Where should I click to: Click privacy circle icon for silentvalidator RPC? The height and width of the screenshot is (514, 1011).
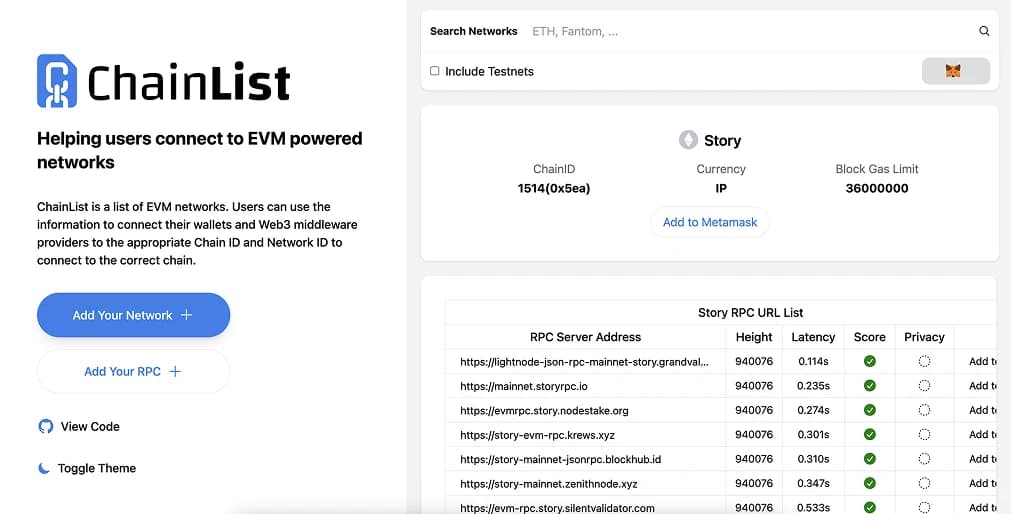click(x=924, y=508)
